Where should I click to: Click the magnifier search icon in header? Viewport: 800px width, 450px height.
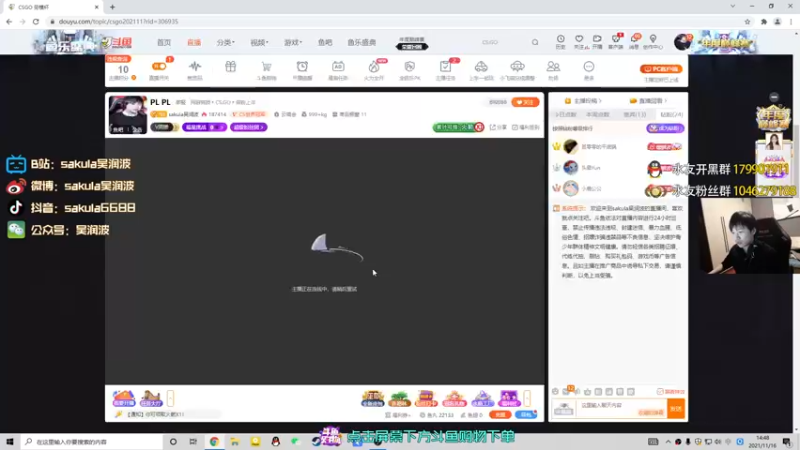[535, 42]
